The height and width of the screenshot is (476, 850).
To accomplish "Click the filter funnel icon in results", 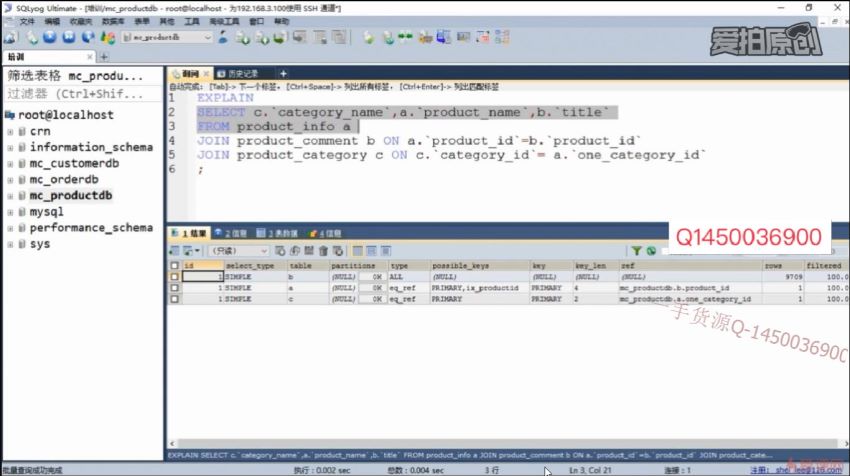I will tap(636, 251).
